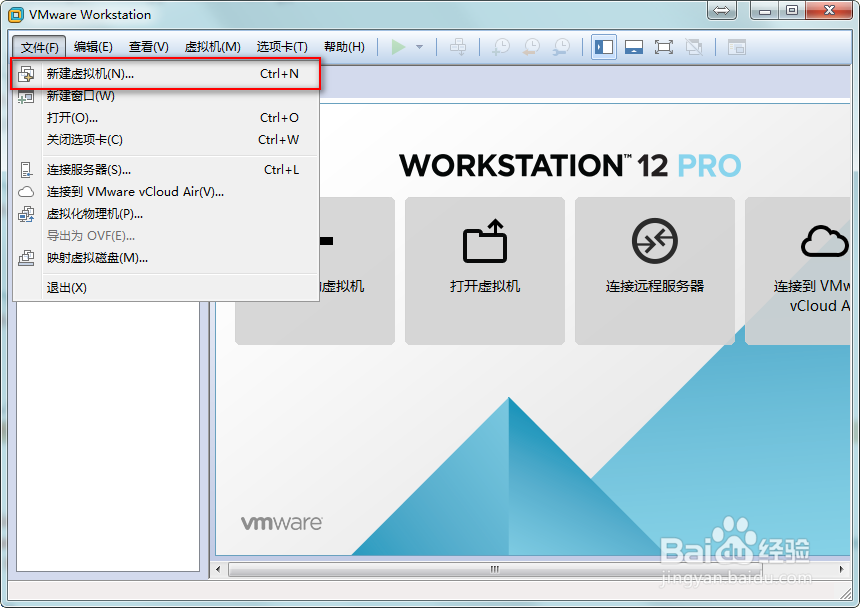Toggle the thumbnail bar view icon
The image size is (860, 608).
[634, 47]
